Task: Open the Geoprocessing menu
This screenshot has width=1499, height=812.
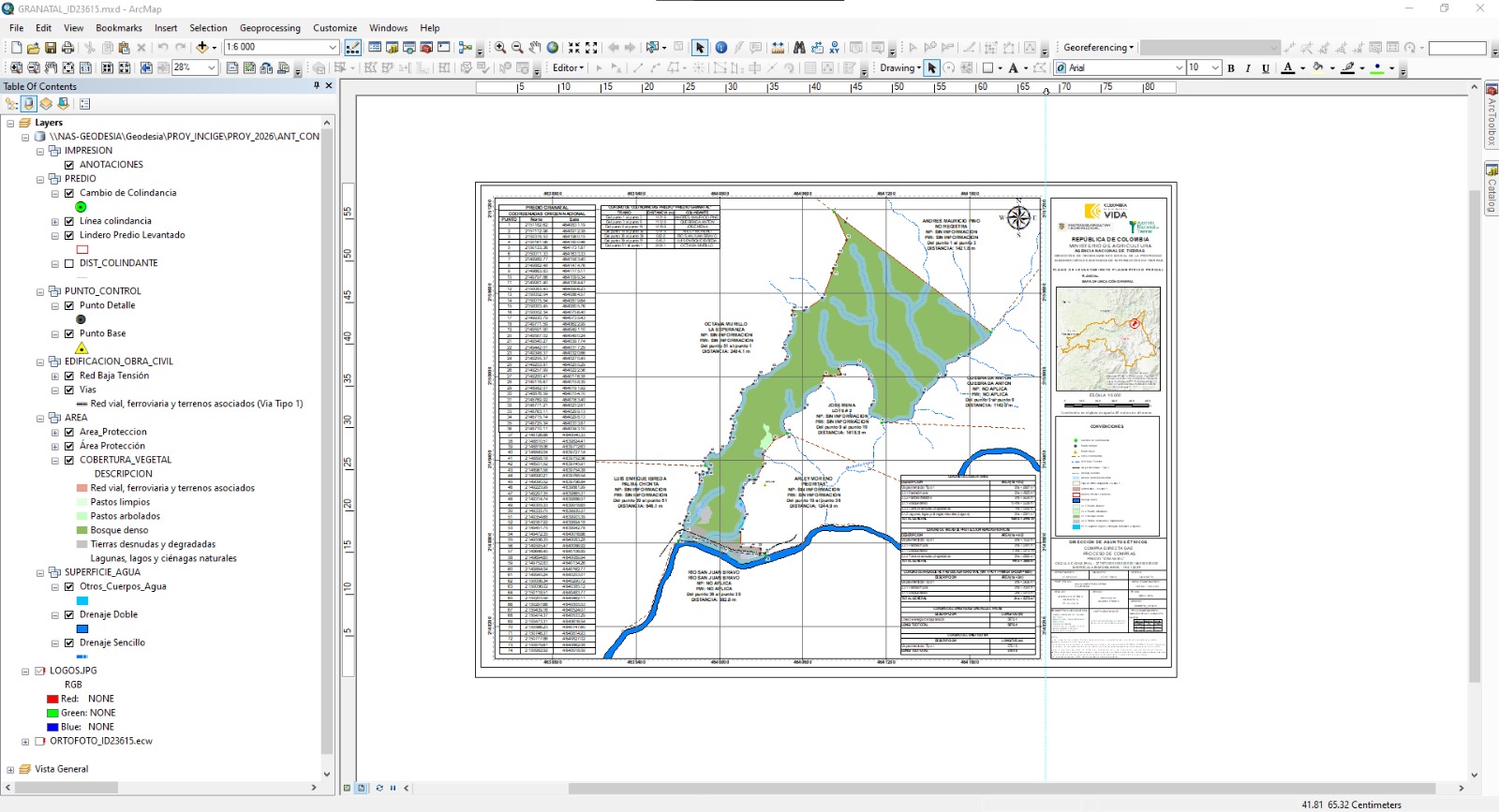Action: (270, 28)
